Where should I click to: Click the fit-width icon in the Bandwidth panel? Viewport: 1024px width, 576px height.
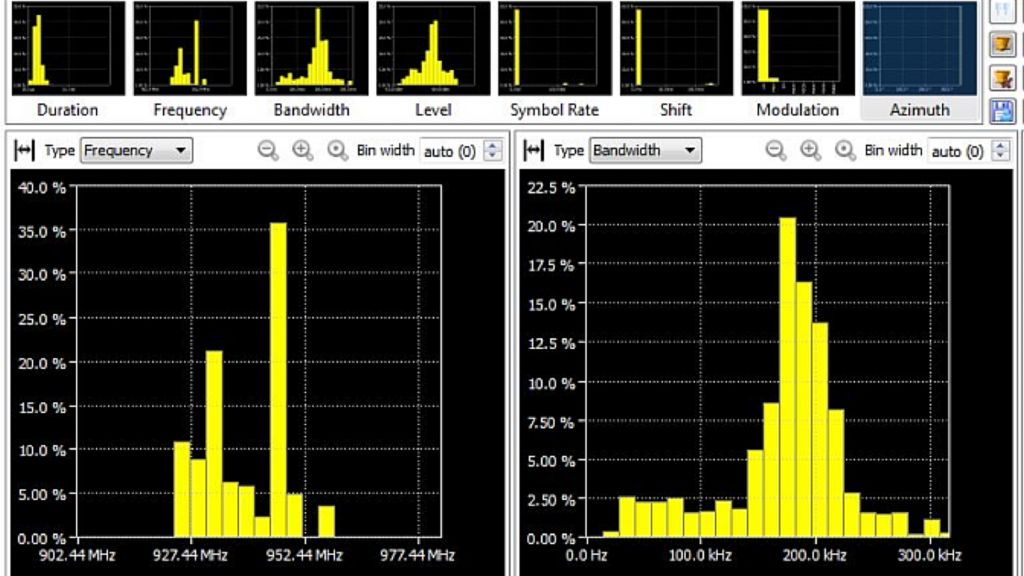pyautogui.click(x=534, y=151)
